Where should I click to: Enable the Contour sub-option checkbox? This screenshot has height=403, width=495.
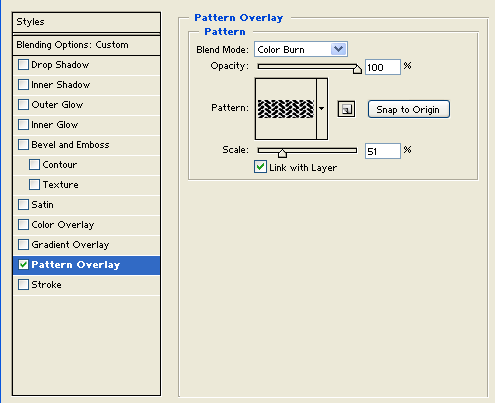pyautogui.click(x=34, y=165)
